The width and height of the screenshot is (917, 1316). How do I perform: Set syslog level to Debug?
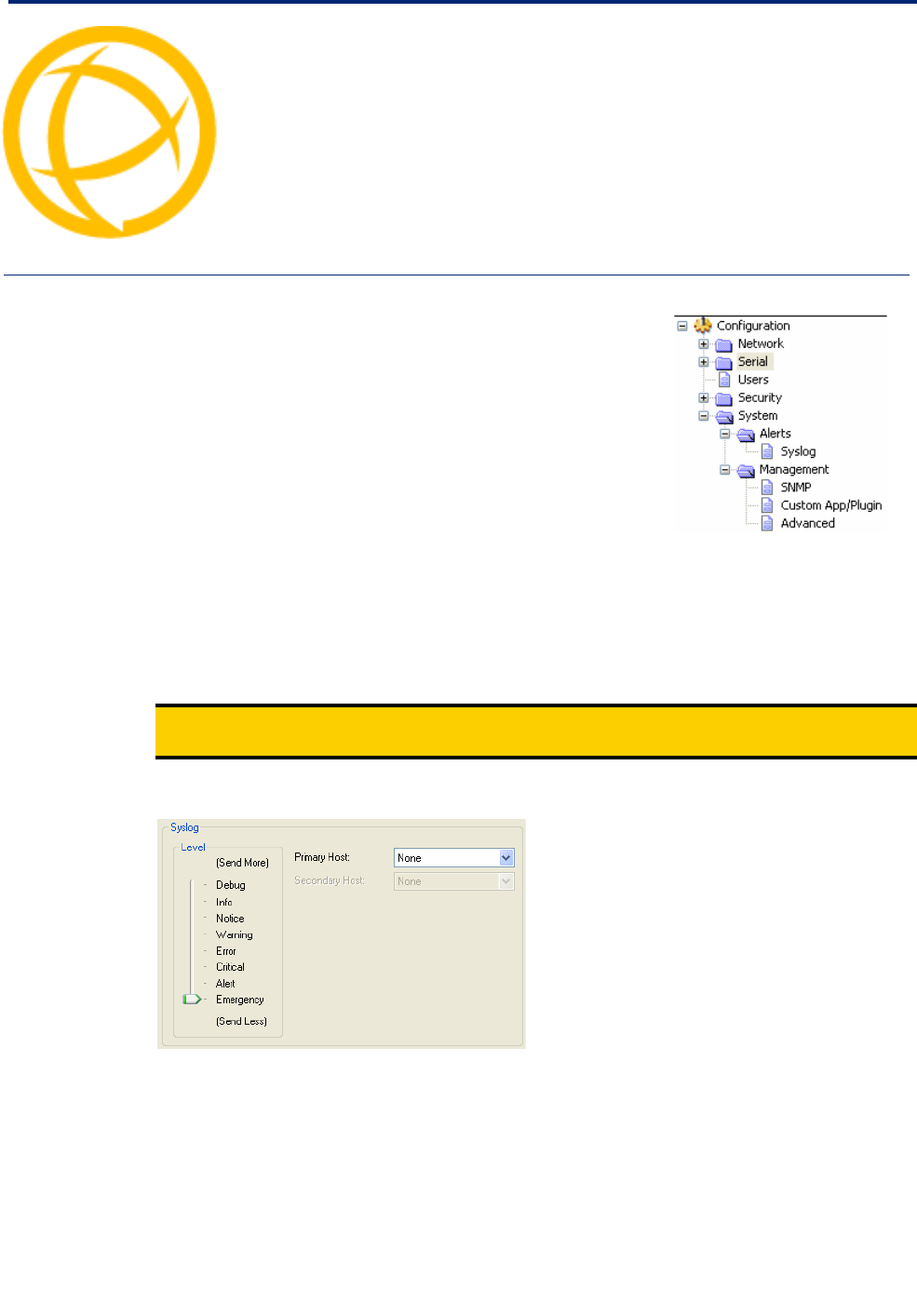[231, 885]
